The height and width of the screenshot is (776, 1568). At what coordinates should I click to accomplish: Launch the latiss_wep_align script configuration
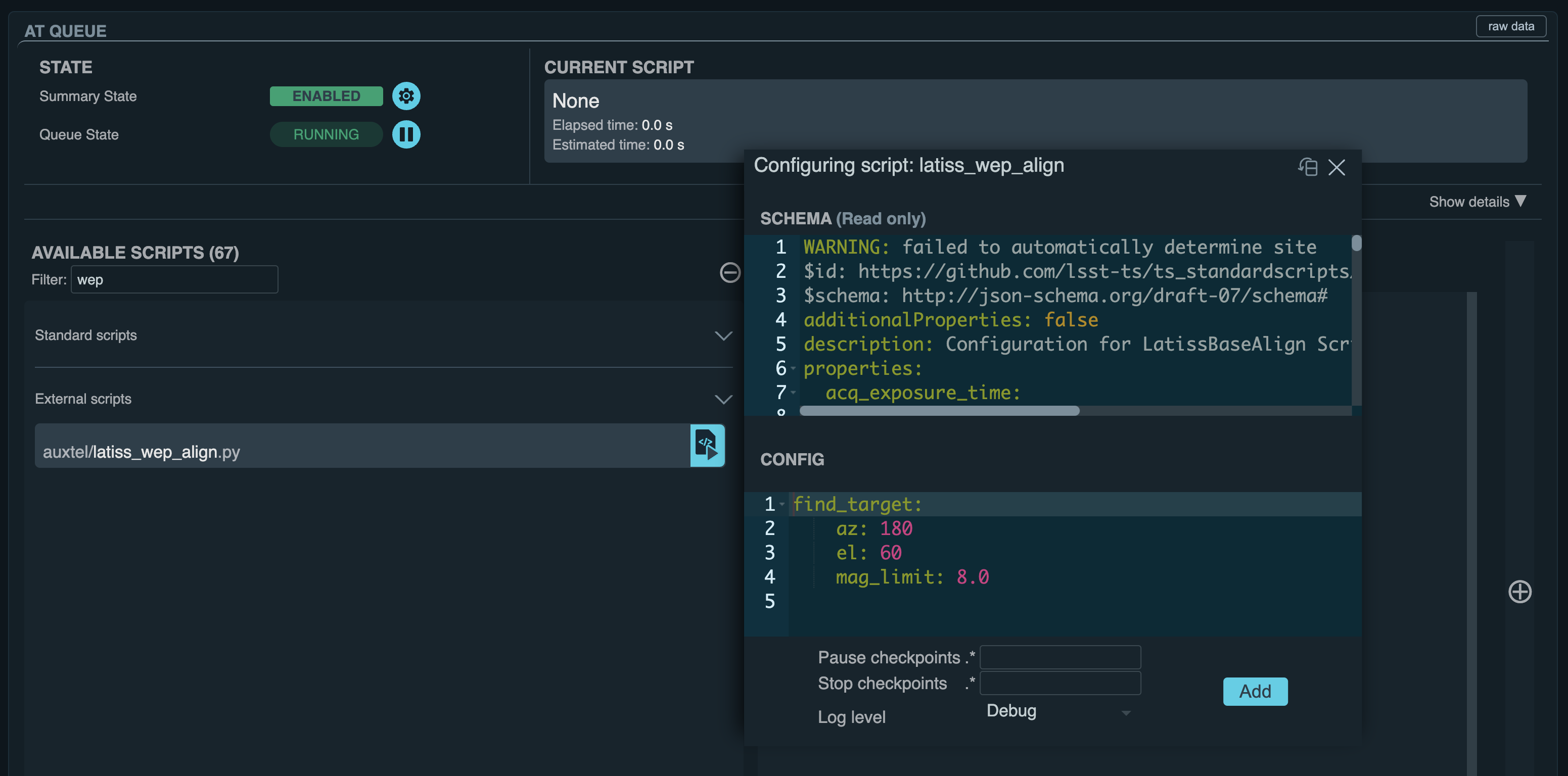[707, 446]
